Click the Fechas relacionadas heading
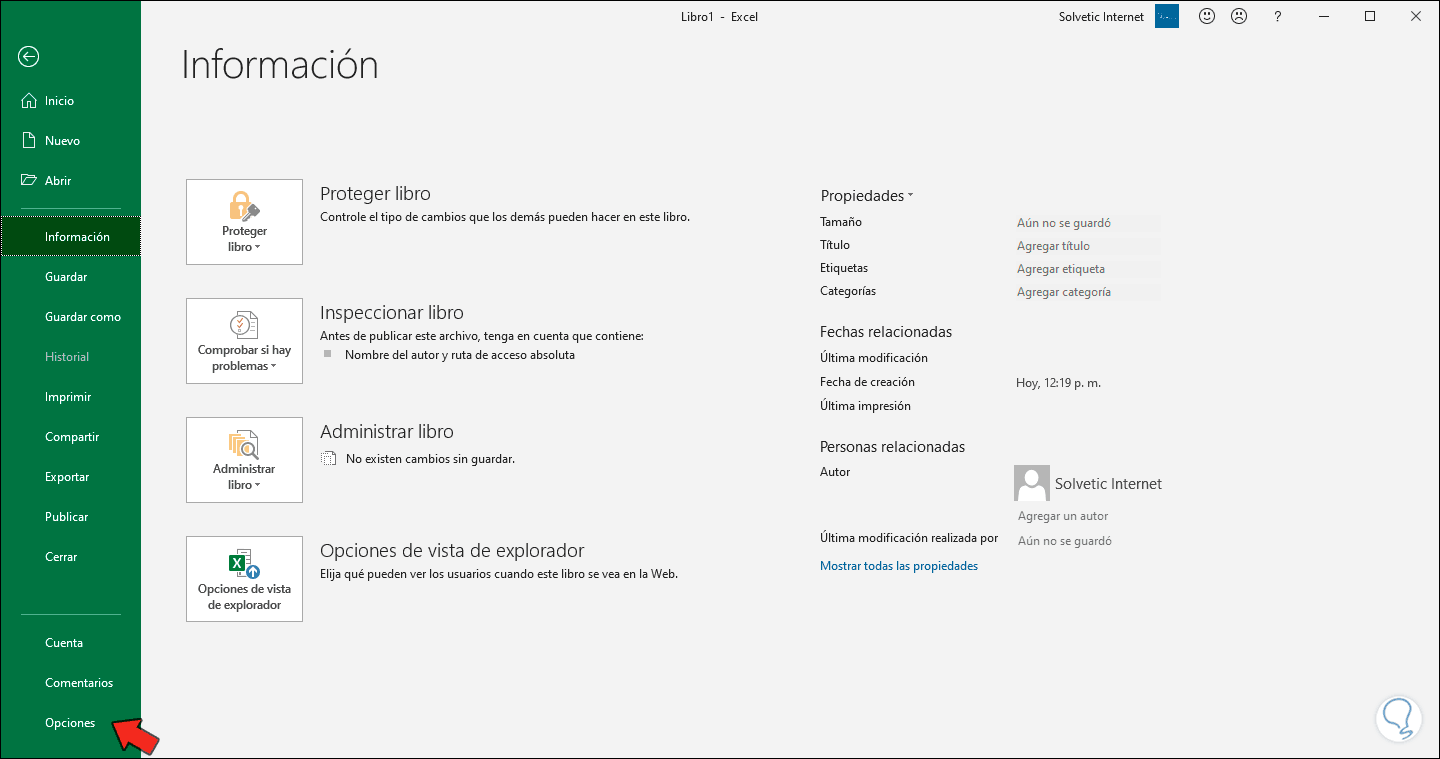This screenshot has height=759, width=1440. pyautogui.click(x=886, y=332)
